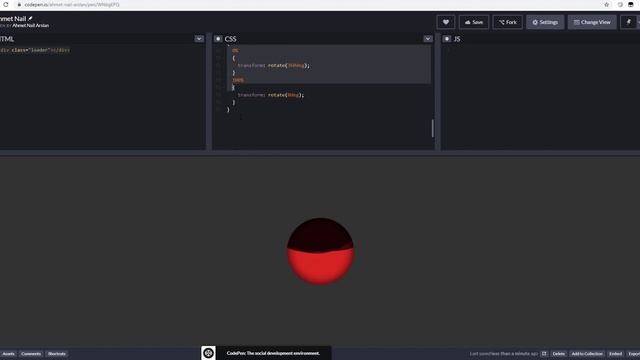The image size is (640, 360).
Task: Click the heart Love button
Action: 446,22
